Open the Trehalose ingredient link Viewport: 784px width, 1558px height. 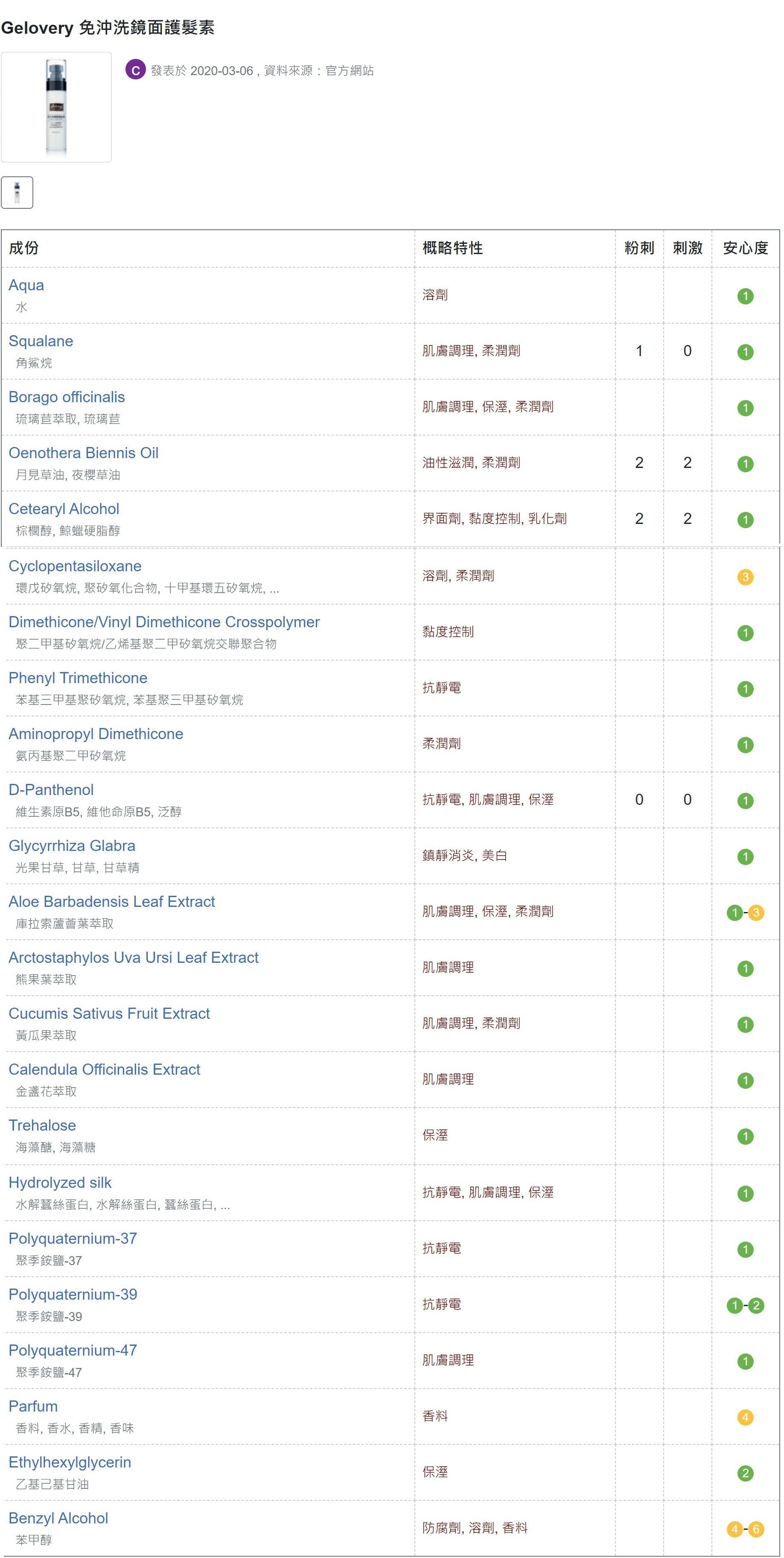coord(42,1125)
